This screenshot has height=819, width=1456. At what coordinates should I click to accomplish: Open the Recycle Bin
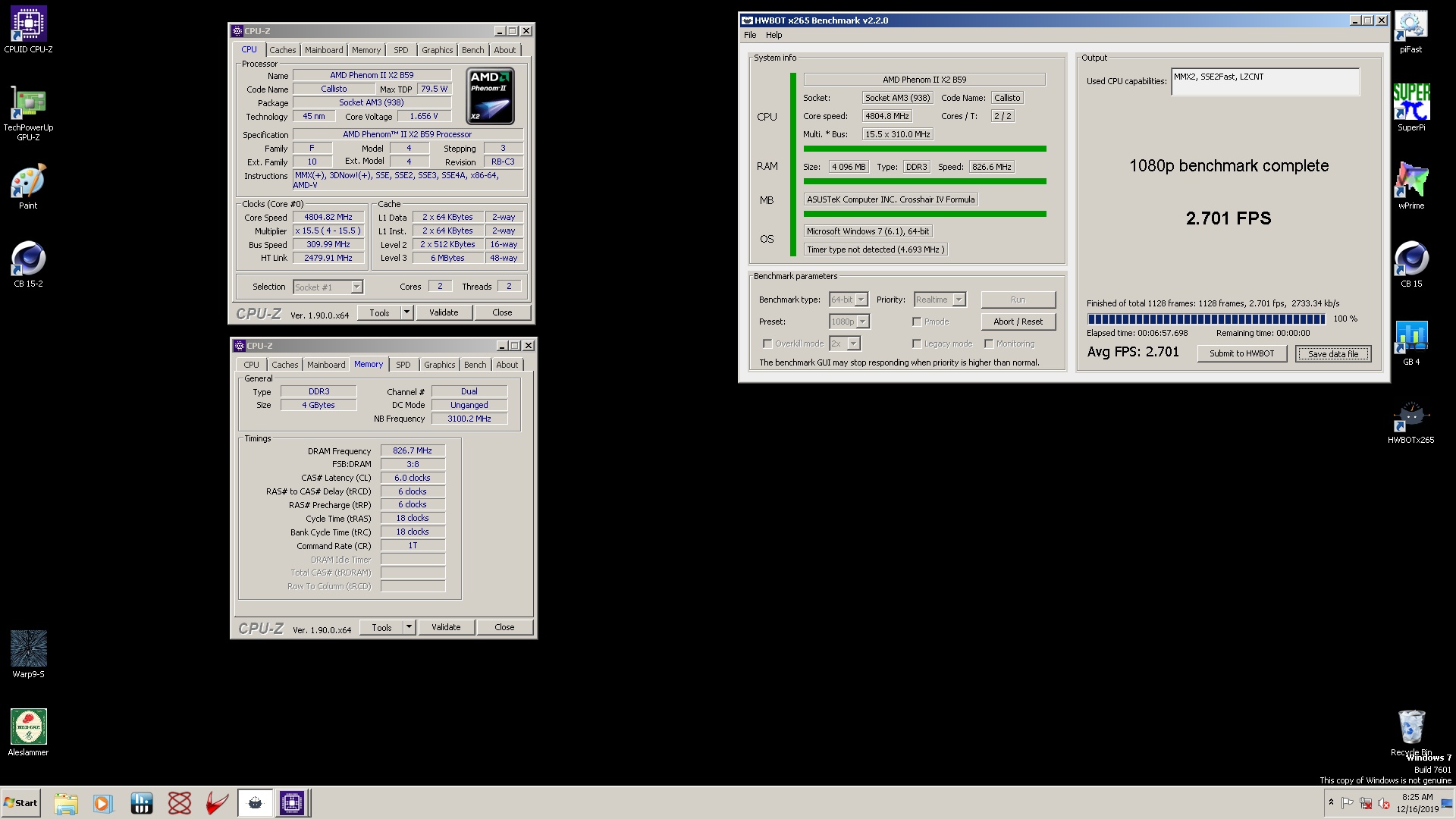coord(1410,733)
